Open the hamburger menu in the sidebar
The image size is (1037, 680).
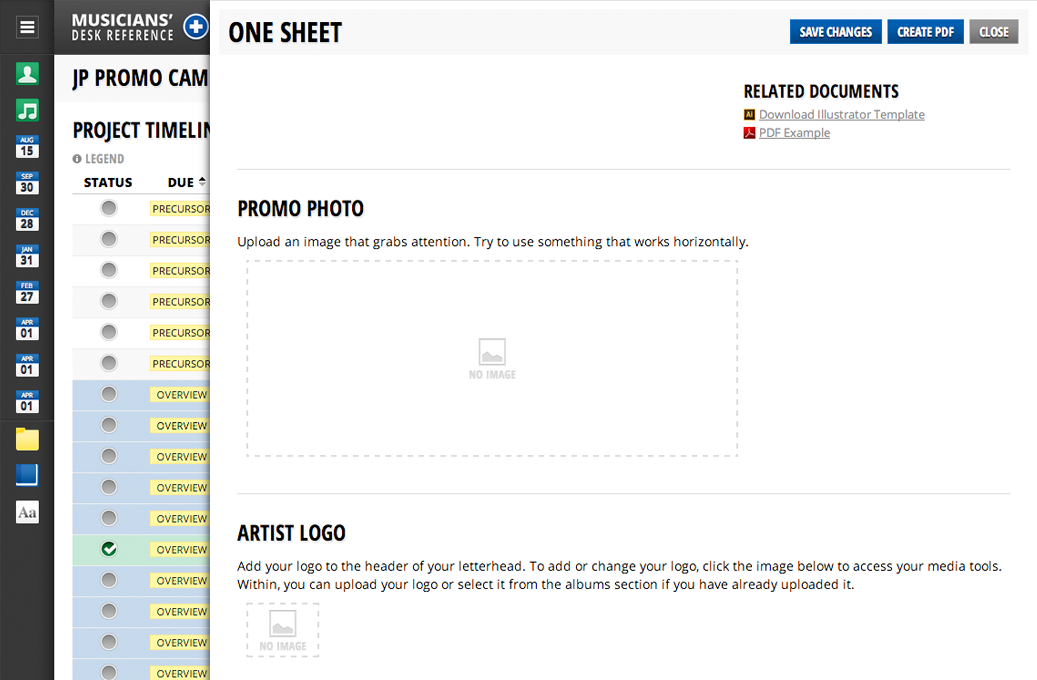[27, 27]
